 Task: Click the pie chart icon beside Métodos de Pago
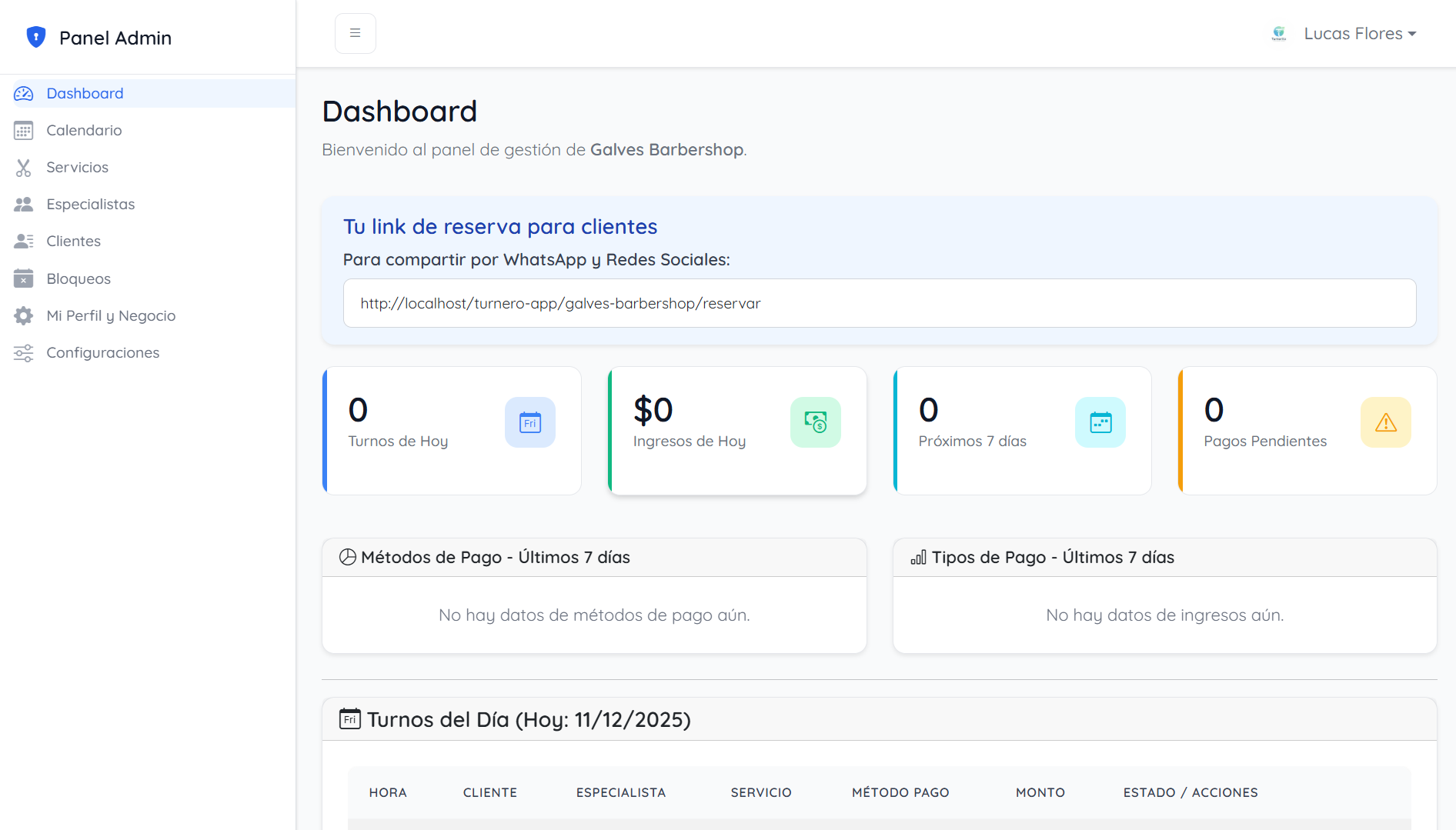point(348,558)
